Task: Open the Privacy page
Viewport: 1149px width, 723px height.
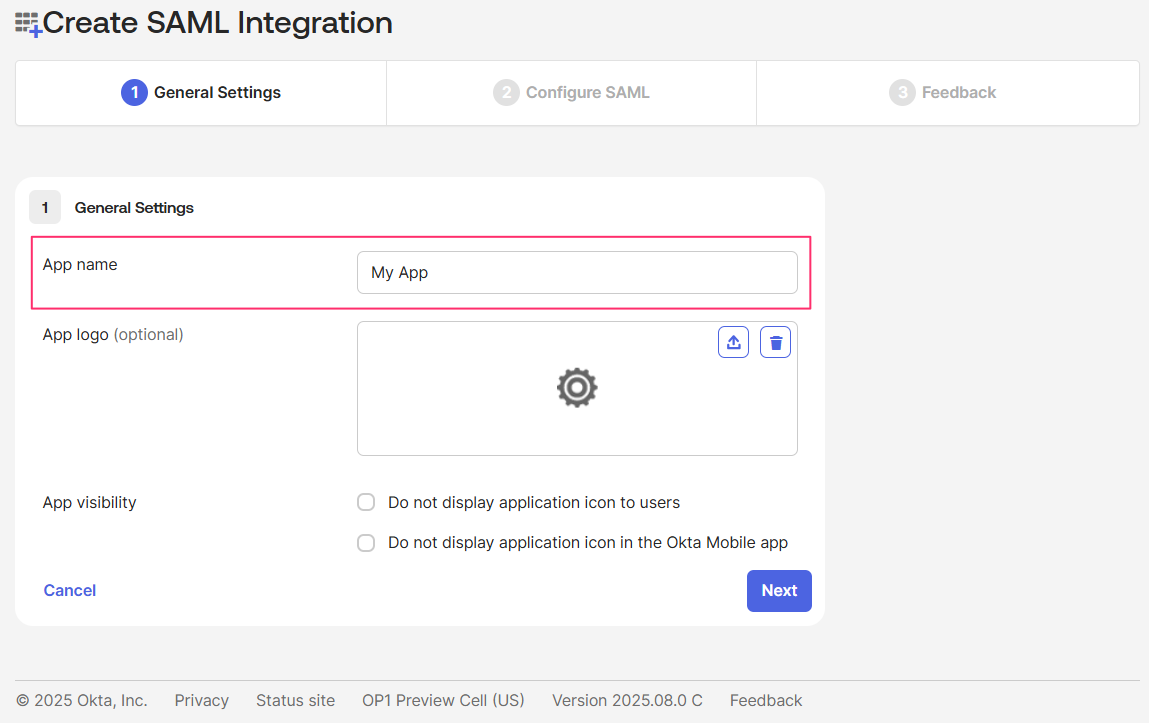Action: 201,700
